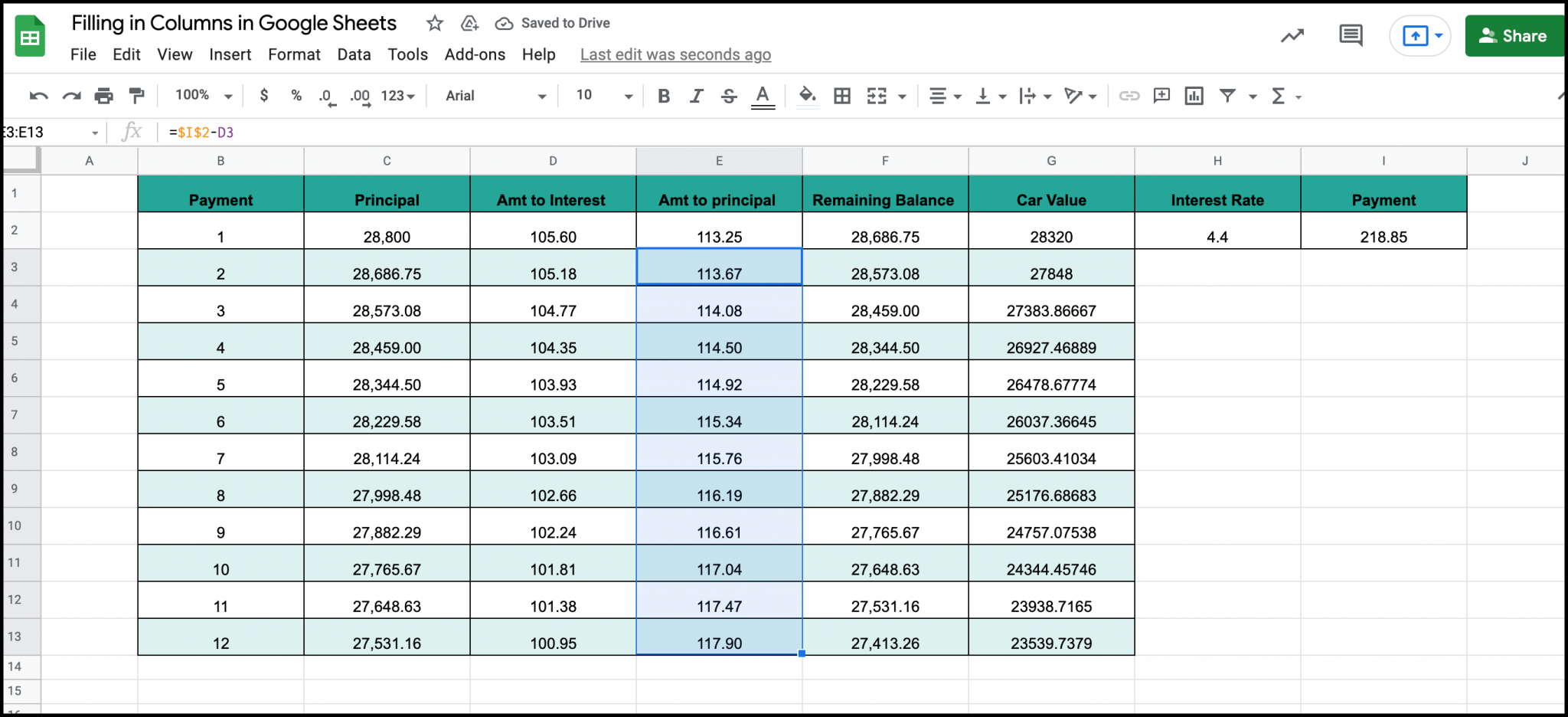Viewport: 1568px width, 717px height.
Task: Open the functions sum menu
Action: pos(1280,96)
